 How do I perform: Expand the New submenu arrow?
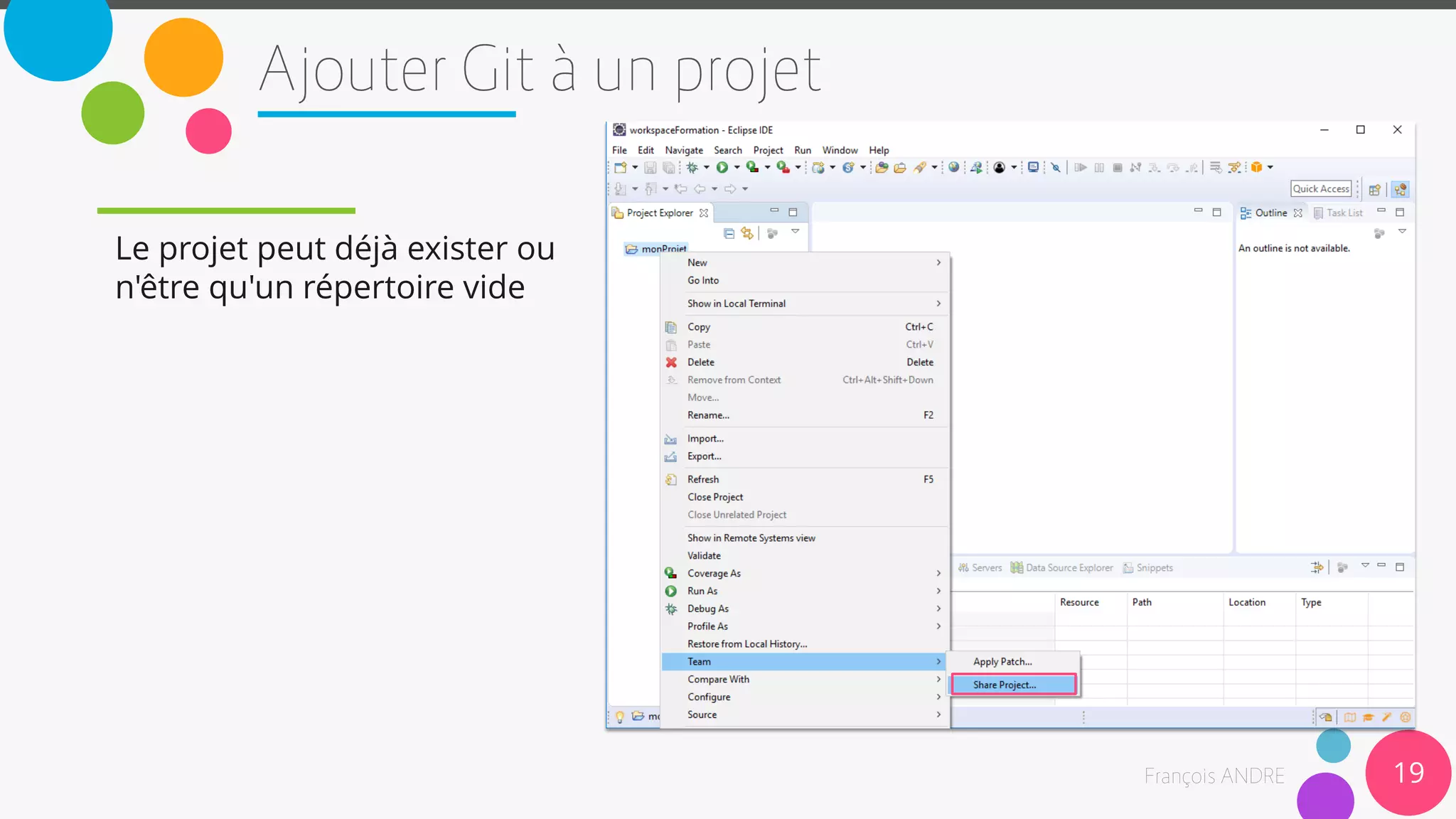tap(938, 263)
